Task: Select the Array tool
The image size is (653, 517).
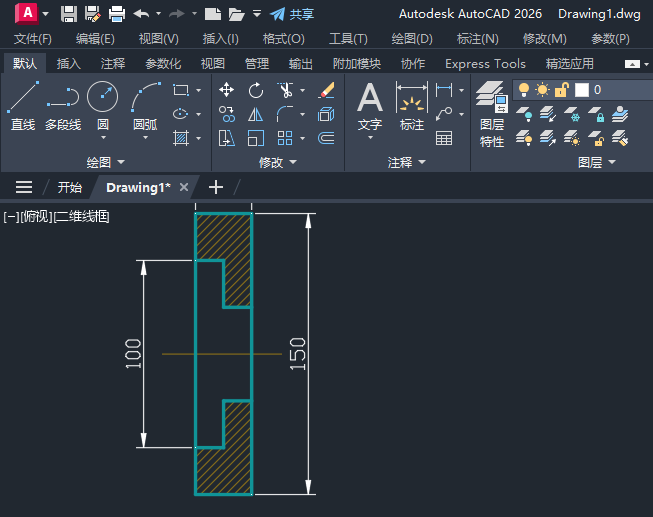Action: 285,138
